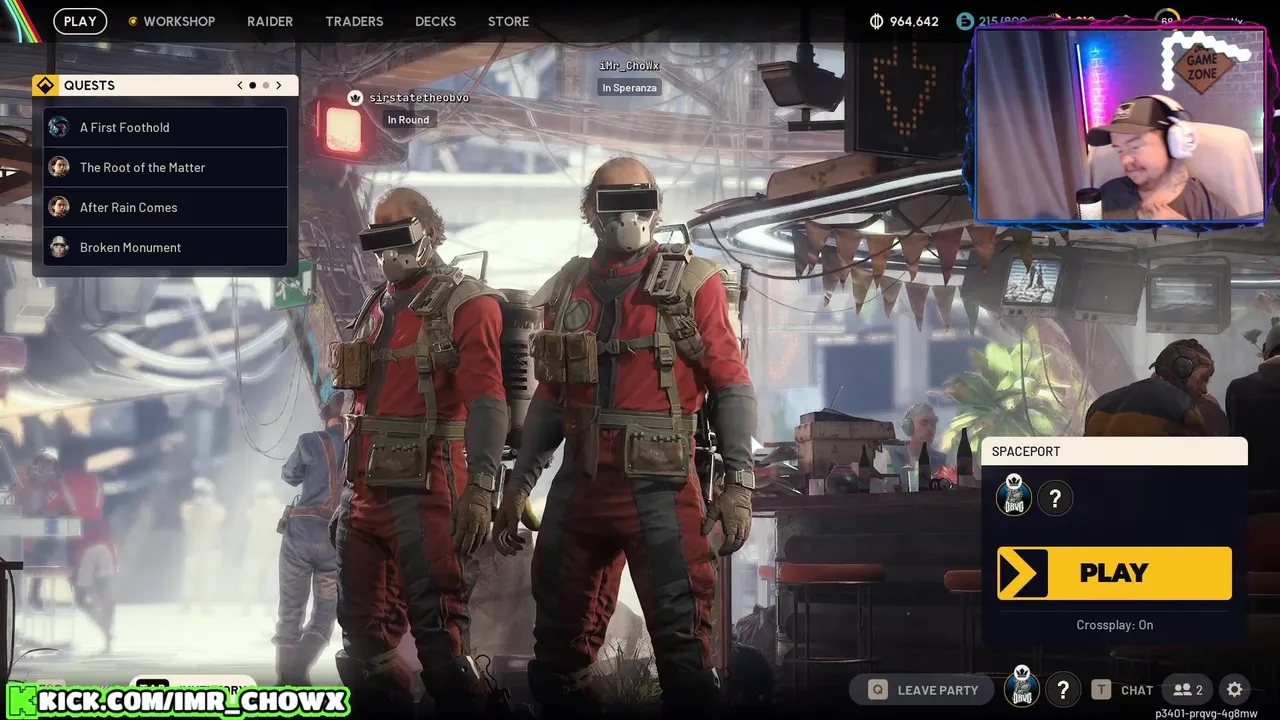Open quest A First Foothold

point(166,127)
